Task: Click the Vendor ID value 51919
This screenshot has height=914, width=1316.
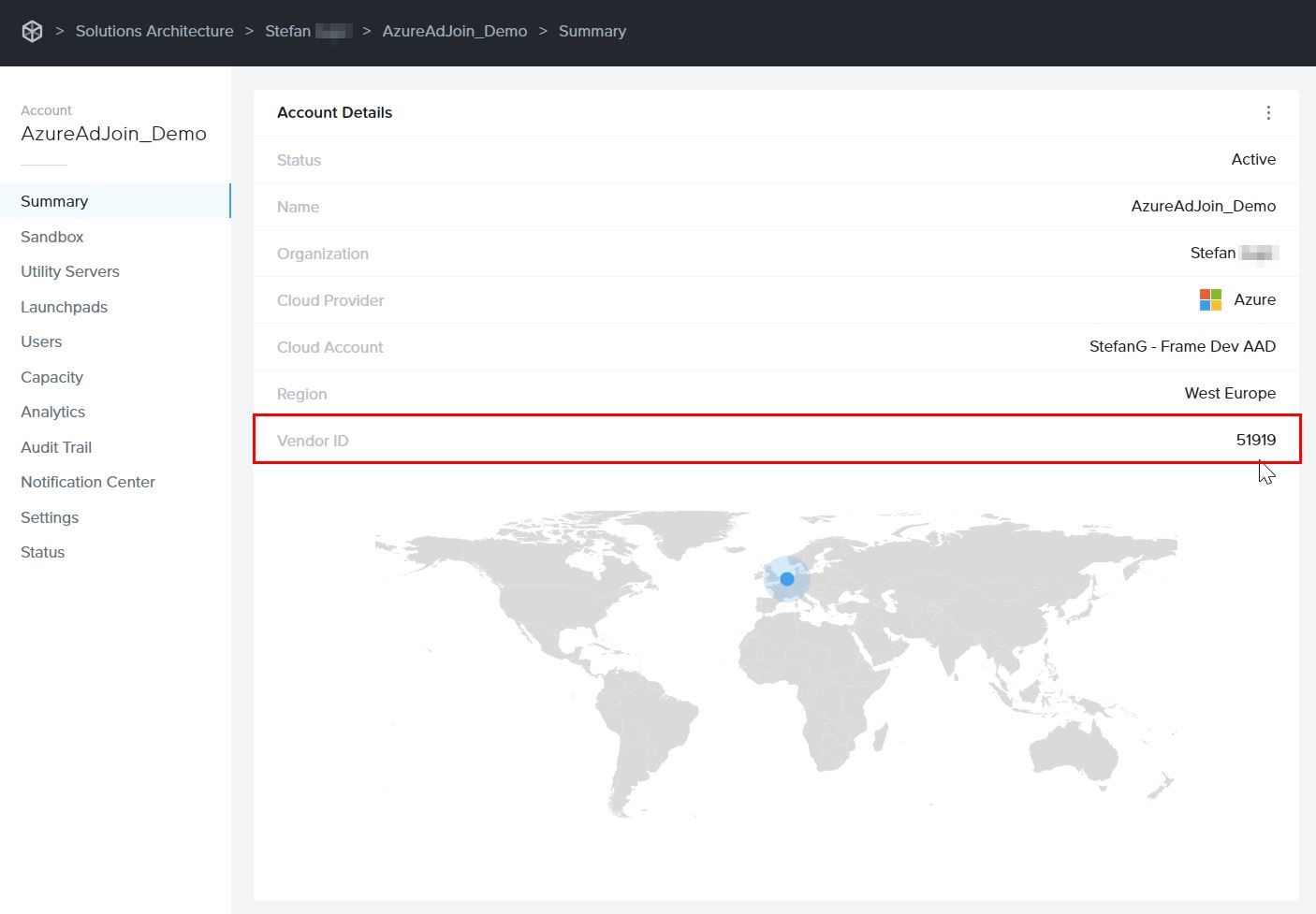Action: pos(1255,441)
